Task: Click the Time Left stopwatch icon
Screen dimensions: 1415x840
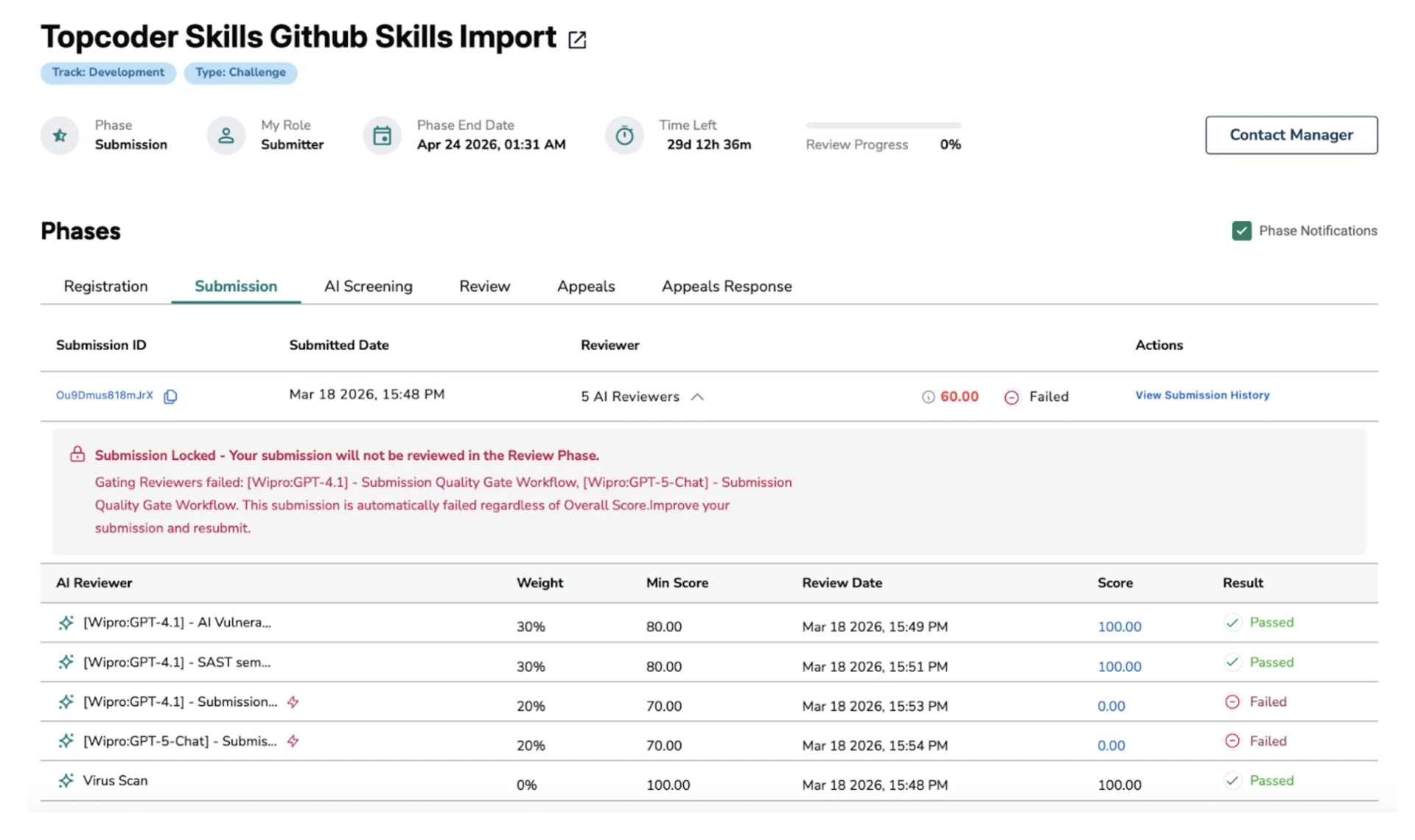Action: 624,136
